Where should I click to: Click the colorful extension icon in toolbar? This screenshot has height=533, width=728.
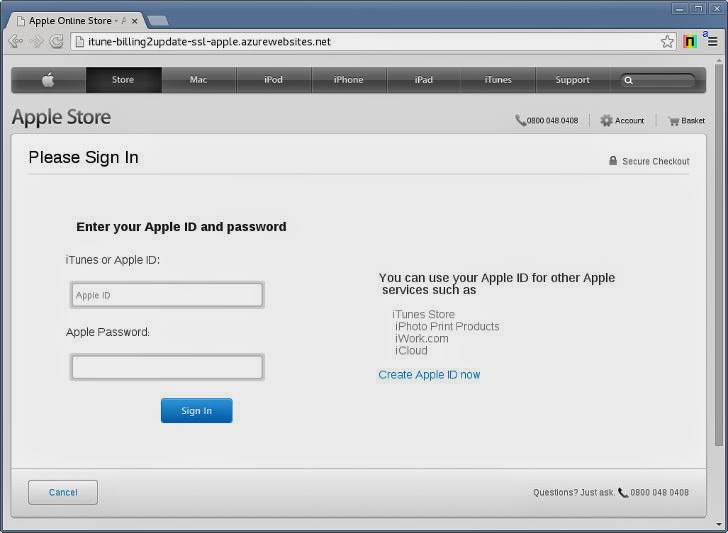[x=690, y=42]
